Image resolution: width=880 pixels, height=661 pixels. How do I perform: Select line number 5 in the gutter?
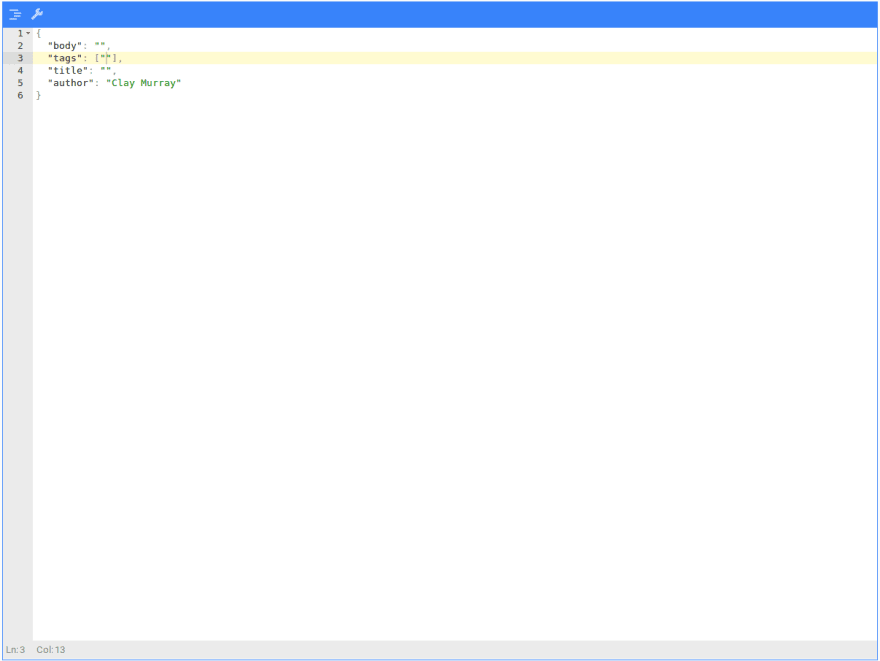click(x=20, y=82)
